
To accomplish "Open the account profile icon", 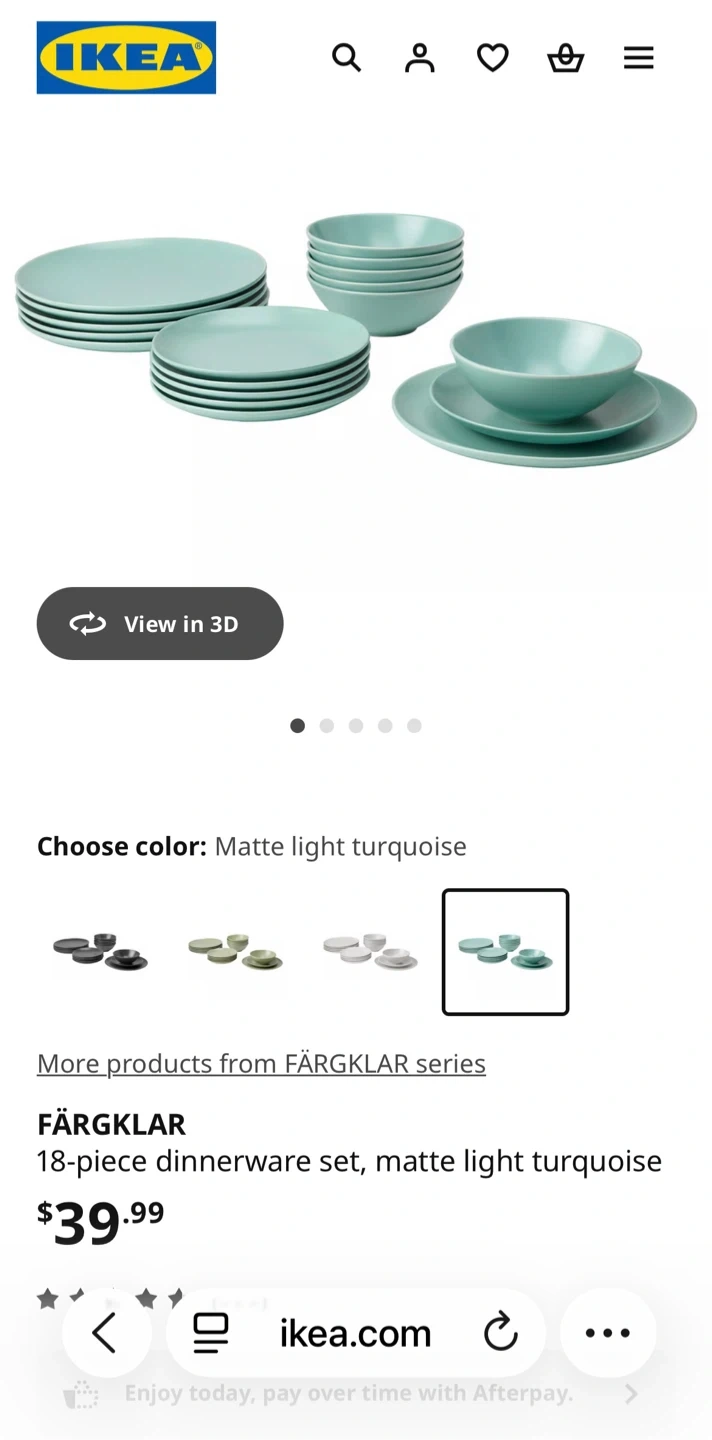I will pos(419,58).
